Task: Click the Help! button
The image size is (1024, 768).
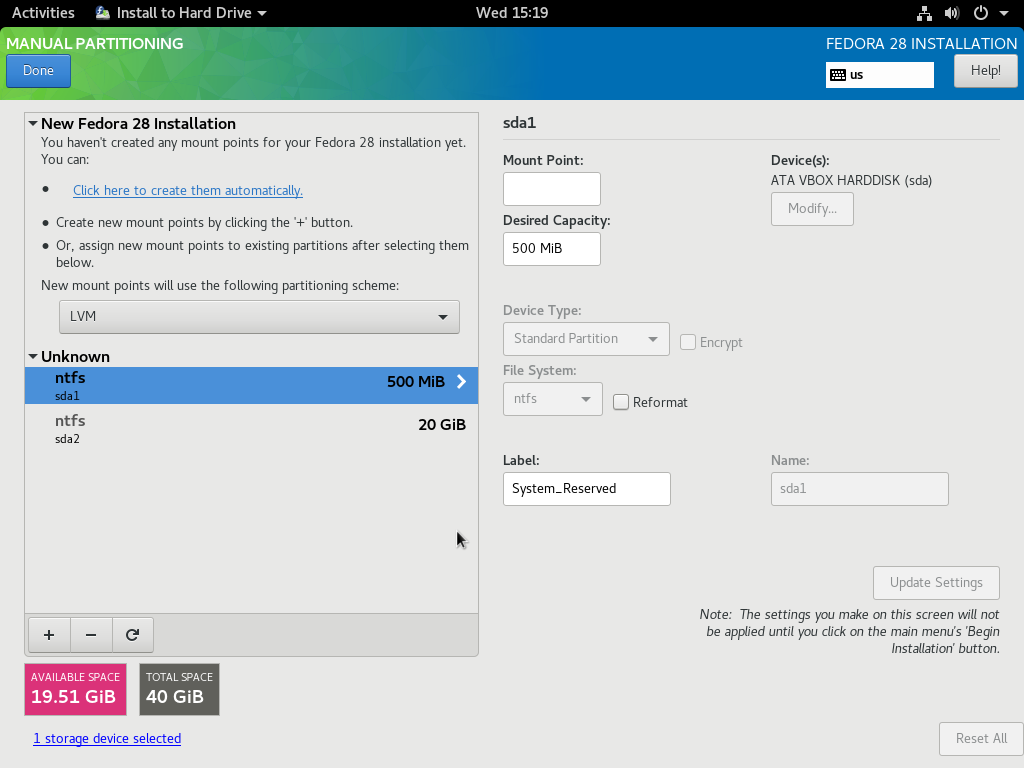Action: 985,71
